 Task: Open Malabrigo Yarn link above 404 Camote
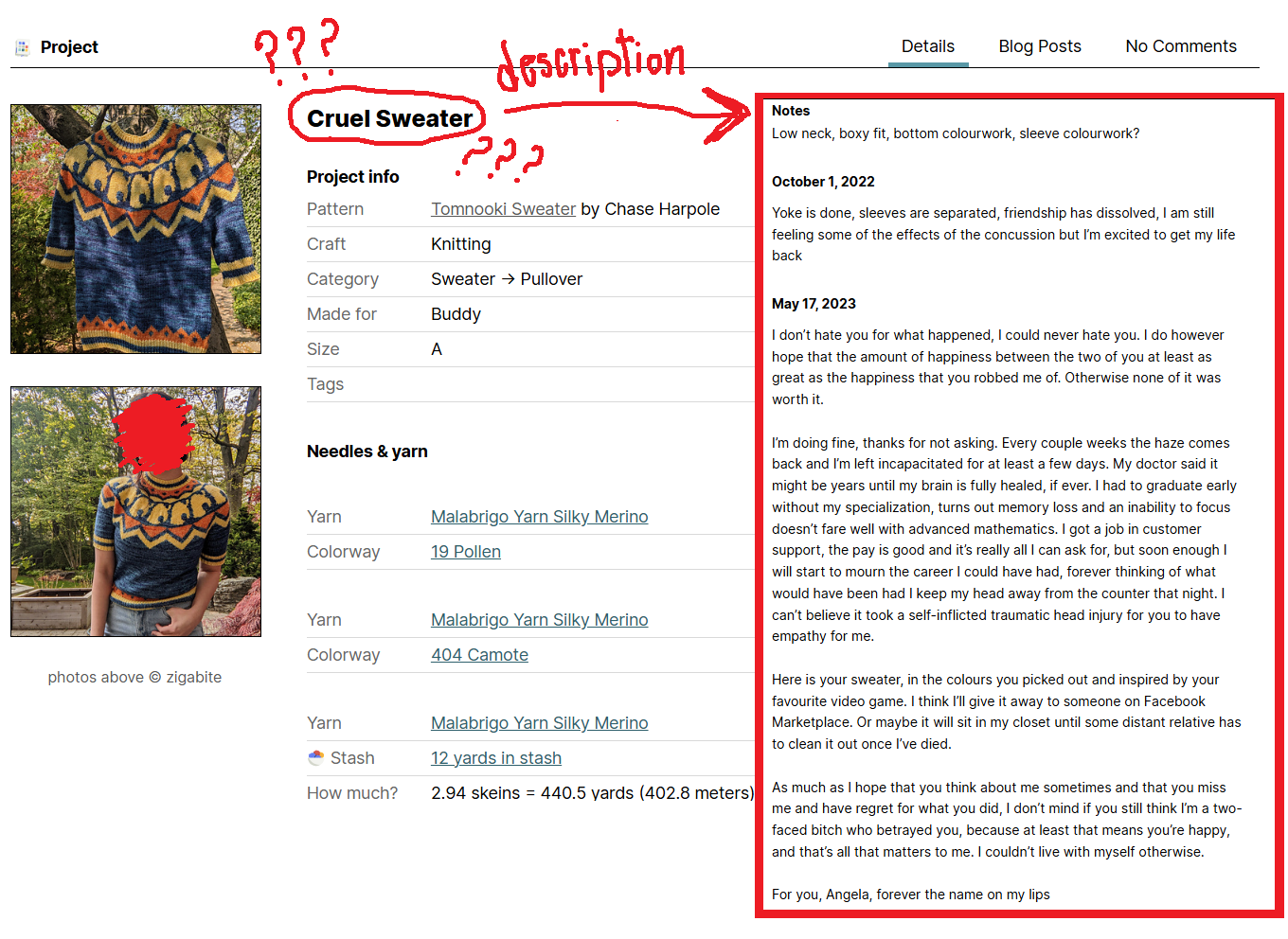coord(540,620)
